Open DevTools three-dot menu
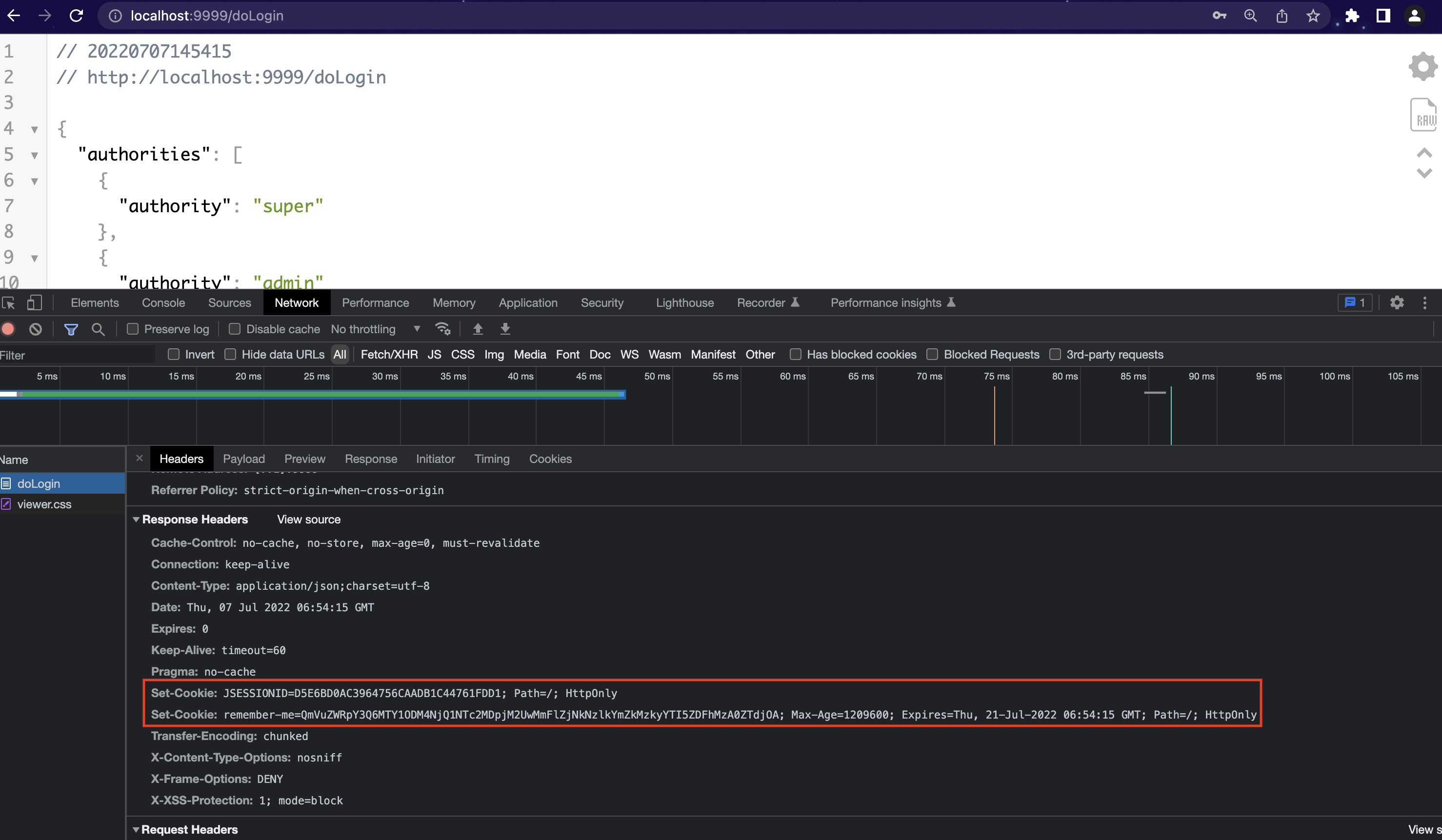The image size is (1442, 840). click(1425, 303)
